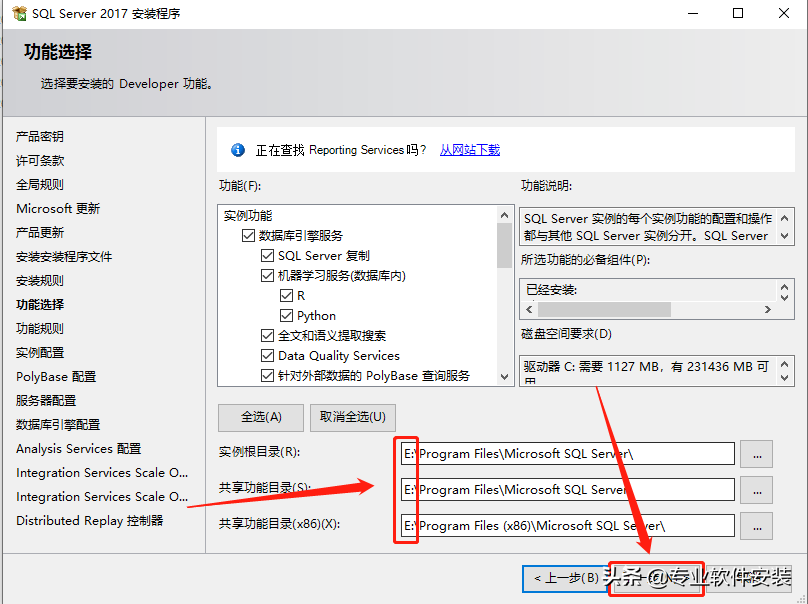Screen dimensions: 808x604
Task: Browse for 实例根目录 with the ... button
Action: (x=756, y=454)
